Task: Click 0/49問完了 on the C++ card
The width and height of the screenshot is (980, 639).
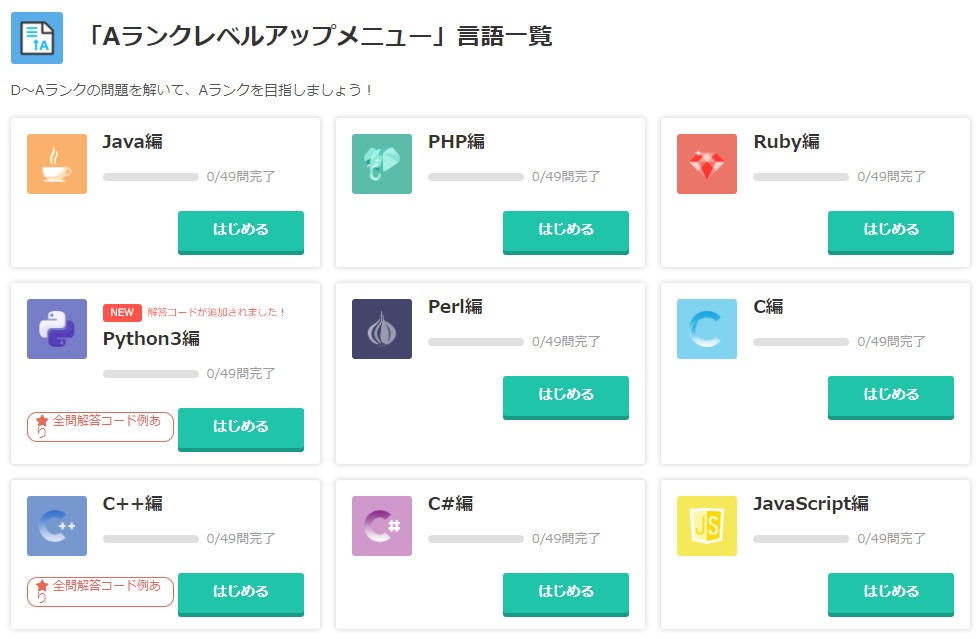Action: point(241,539)
